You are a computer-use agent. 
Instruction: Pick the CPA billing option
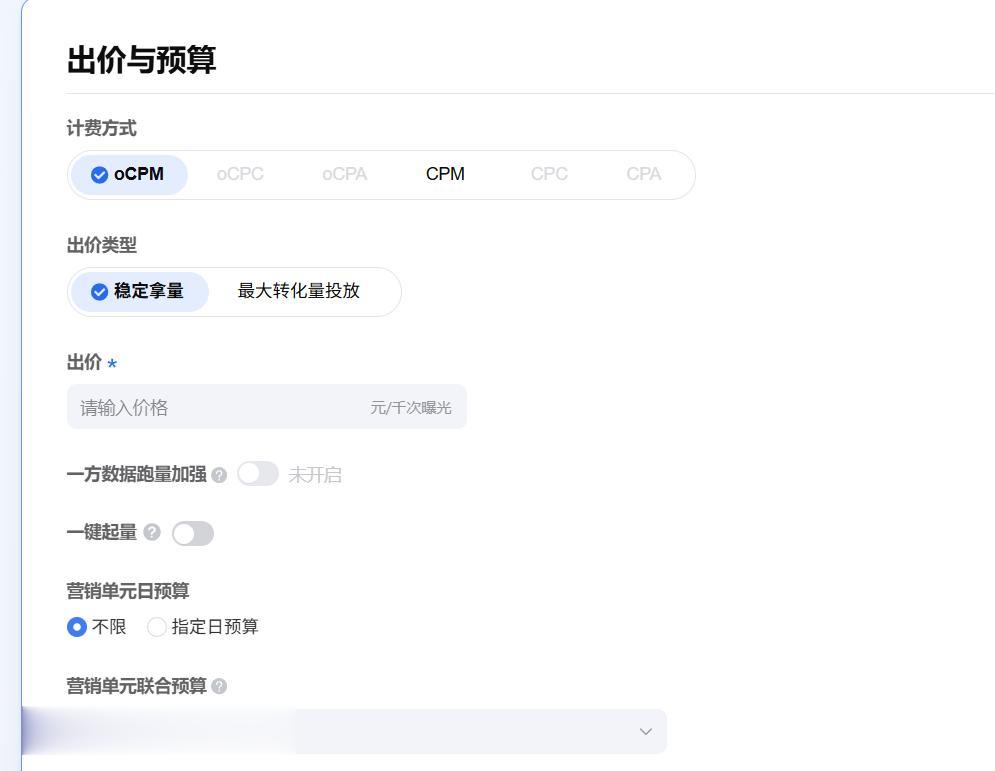pyautogui.click(x=643, y=174)
